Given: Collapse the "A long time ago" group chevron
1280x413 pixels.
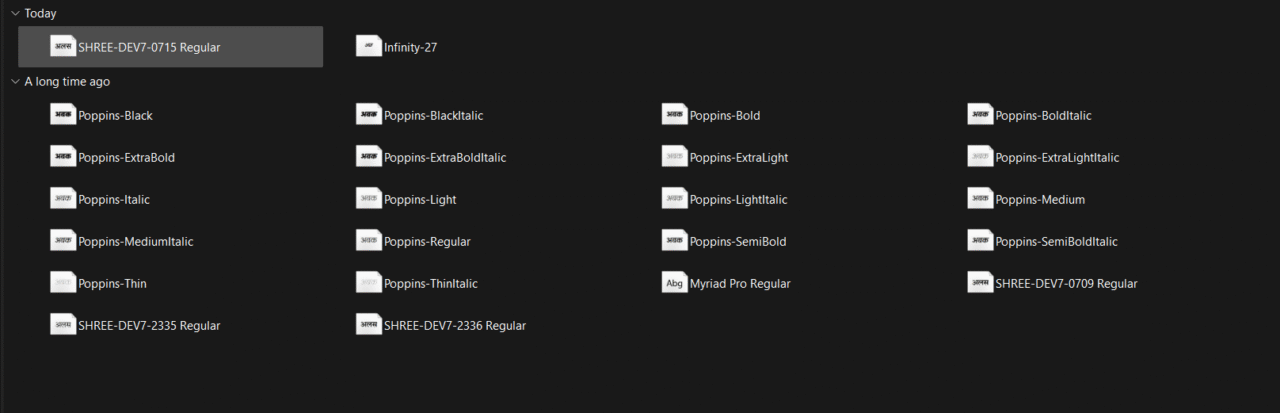Looking at the screenshot, I should 14,81.
